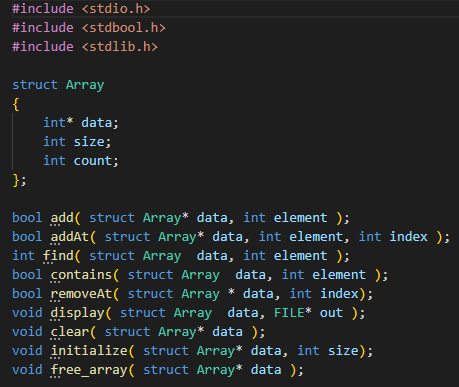Click the opening brace of struct Array

pyautogui.click(x=16, y=104)
